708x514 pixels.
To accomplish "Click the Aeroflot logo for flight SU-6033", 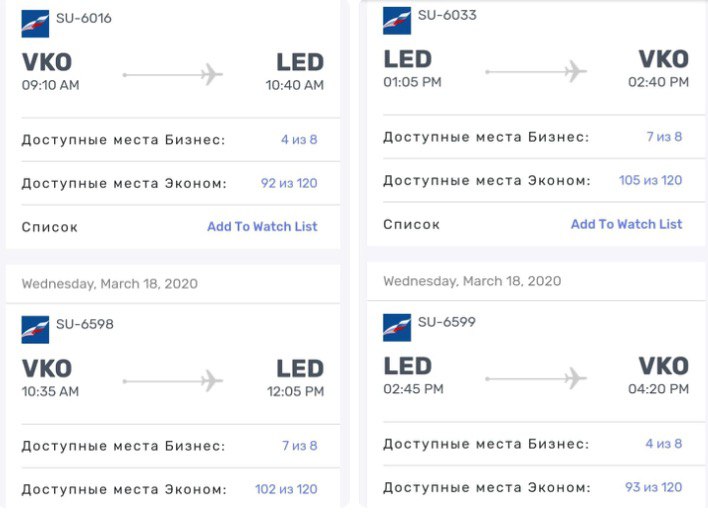I will pyautogui.click(x=397, y=21).
